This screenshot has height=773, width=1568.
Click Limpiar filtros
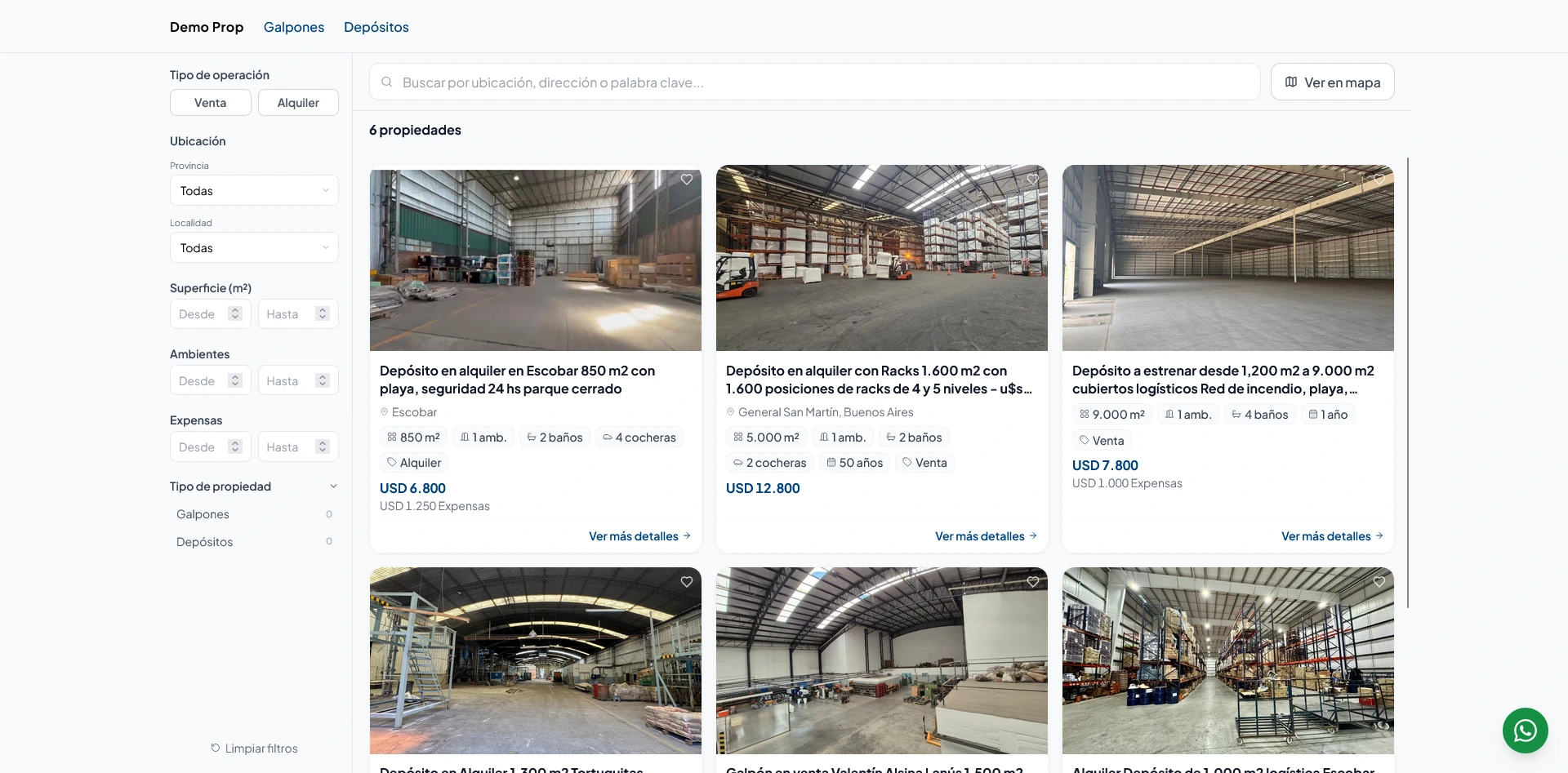tap(254, 748)
